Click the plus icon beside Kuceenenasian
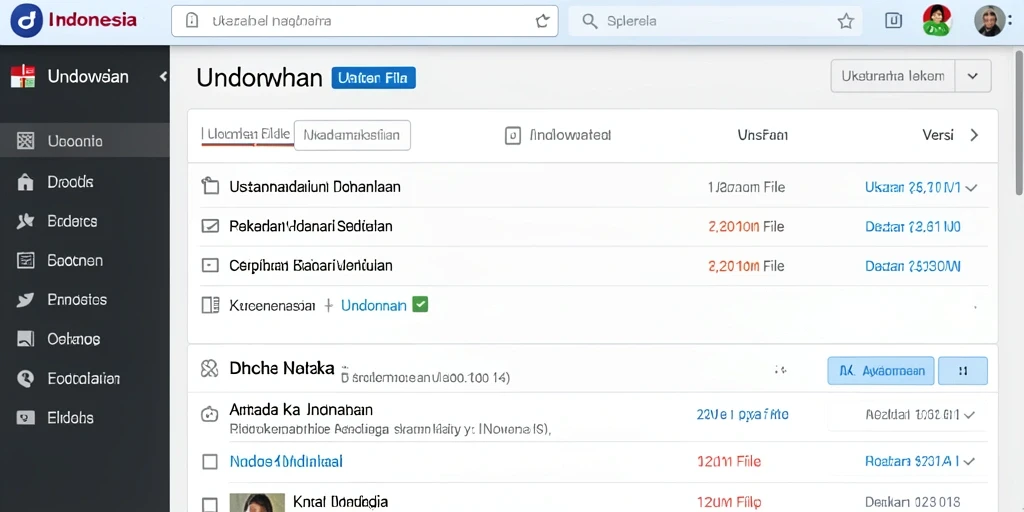 [328, 305]
